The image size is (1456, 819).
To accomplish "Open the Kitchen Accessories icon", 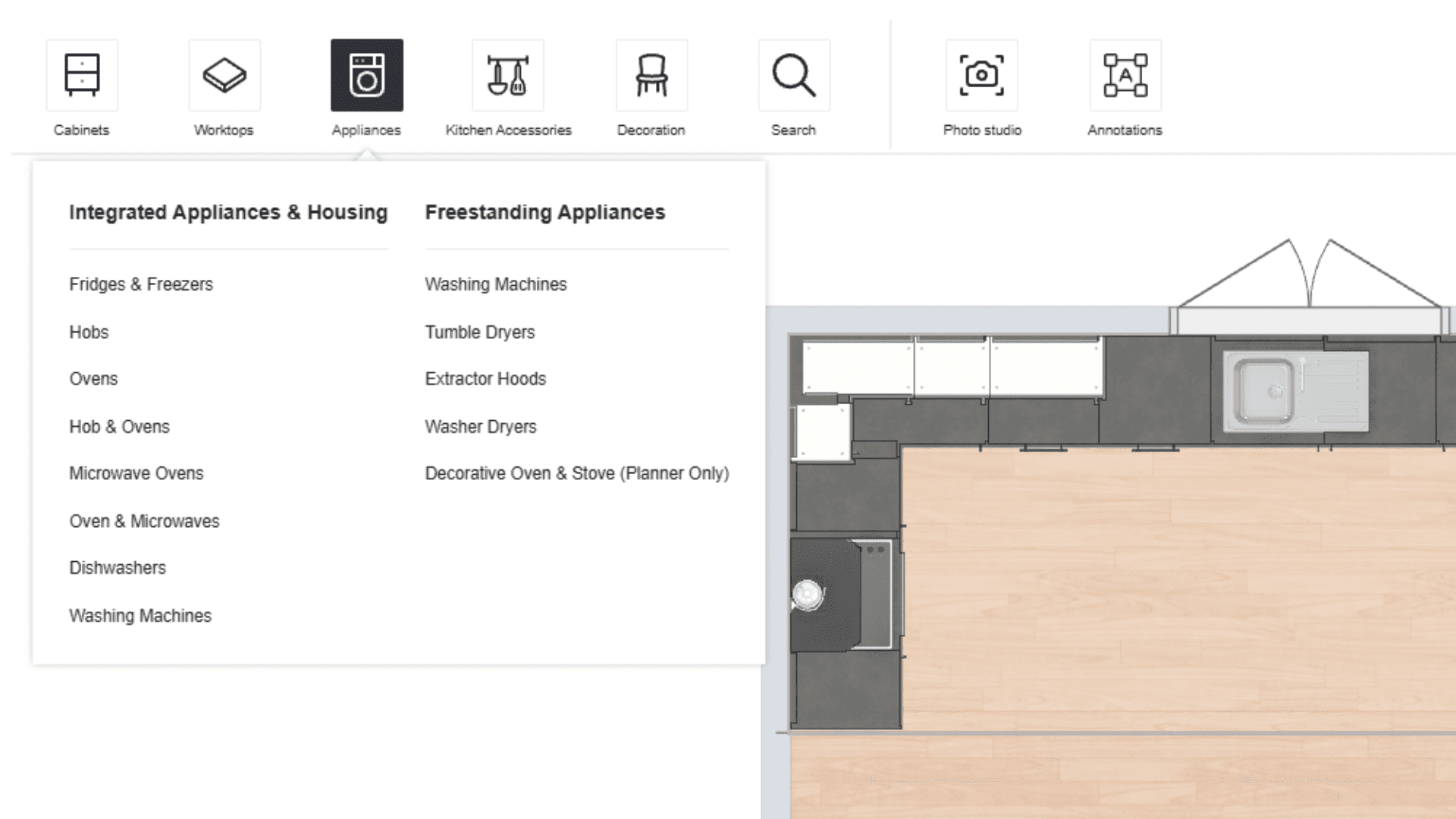I will pos(508,75).
